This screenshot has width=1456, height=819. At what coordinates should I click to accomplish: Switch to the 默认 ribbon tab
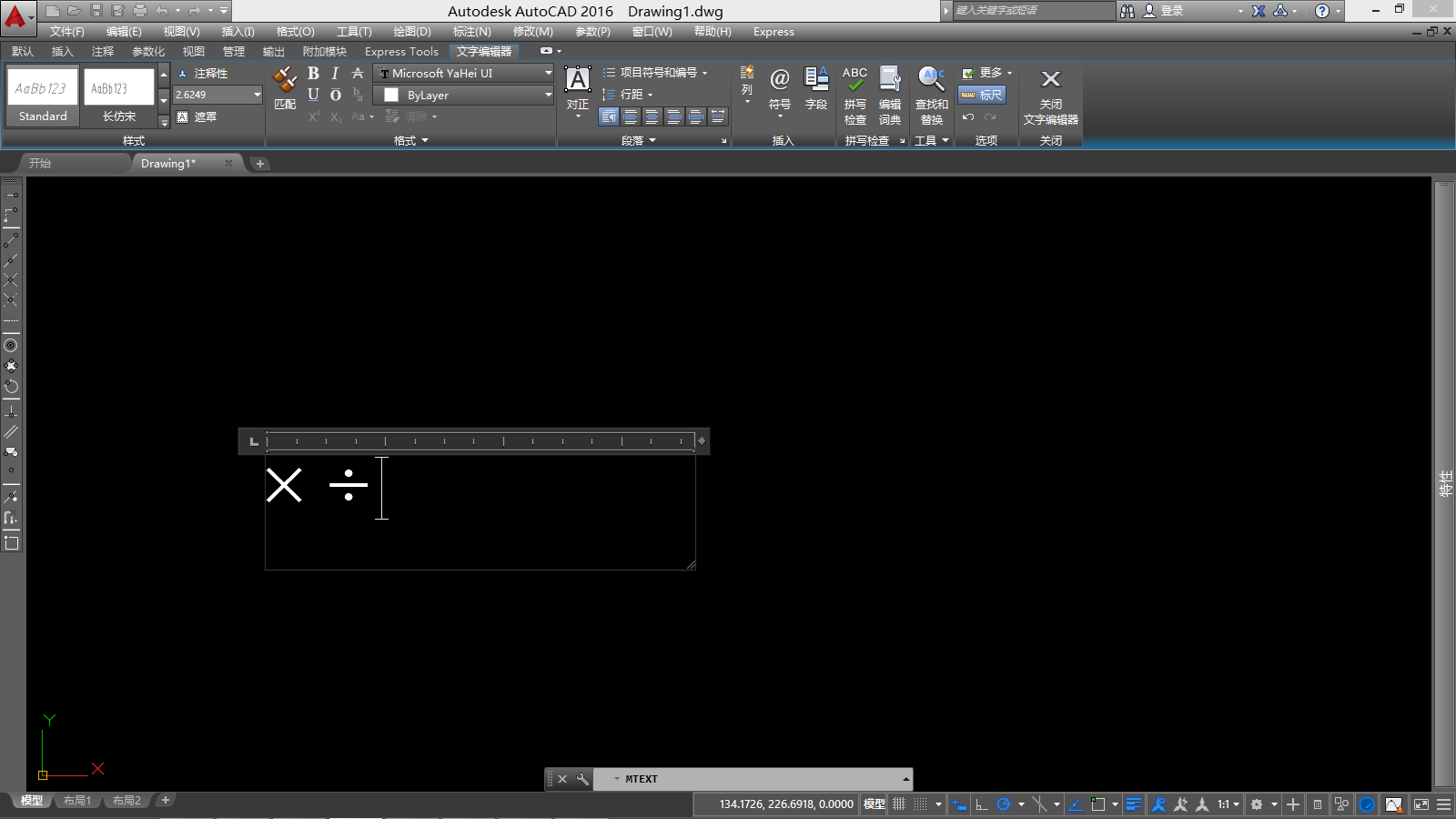point(23,51)
